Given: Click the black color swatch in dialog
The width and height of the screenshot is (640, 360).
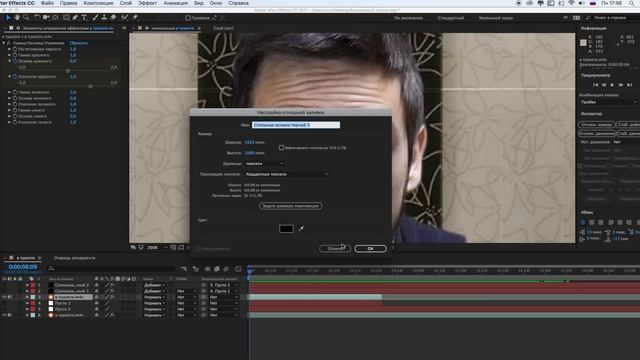Looking at the screenshot, I should [286, 229].
